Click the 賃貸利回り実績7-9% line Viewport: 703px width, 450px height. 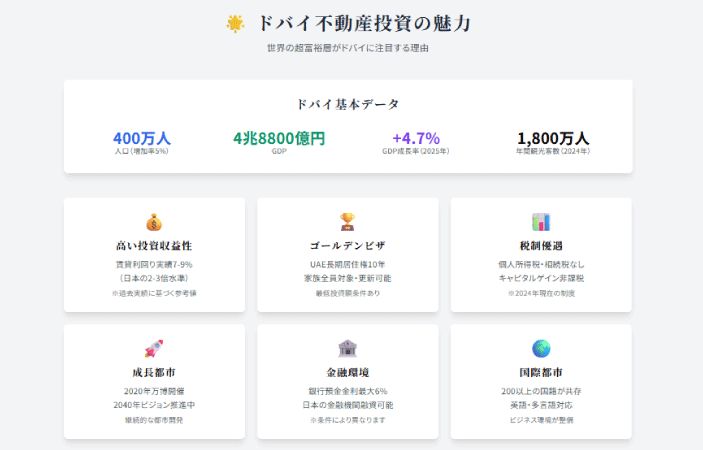click(x=154, y=264)
